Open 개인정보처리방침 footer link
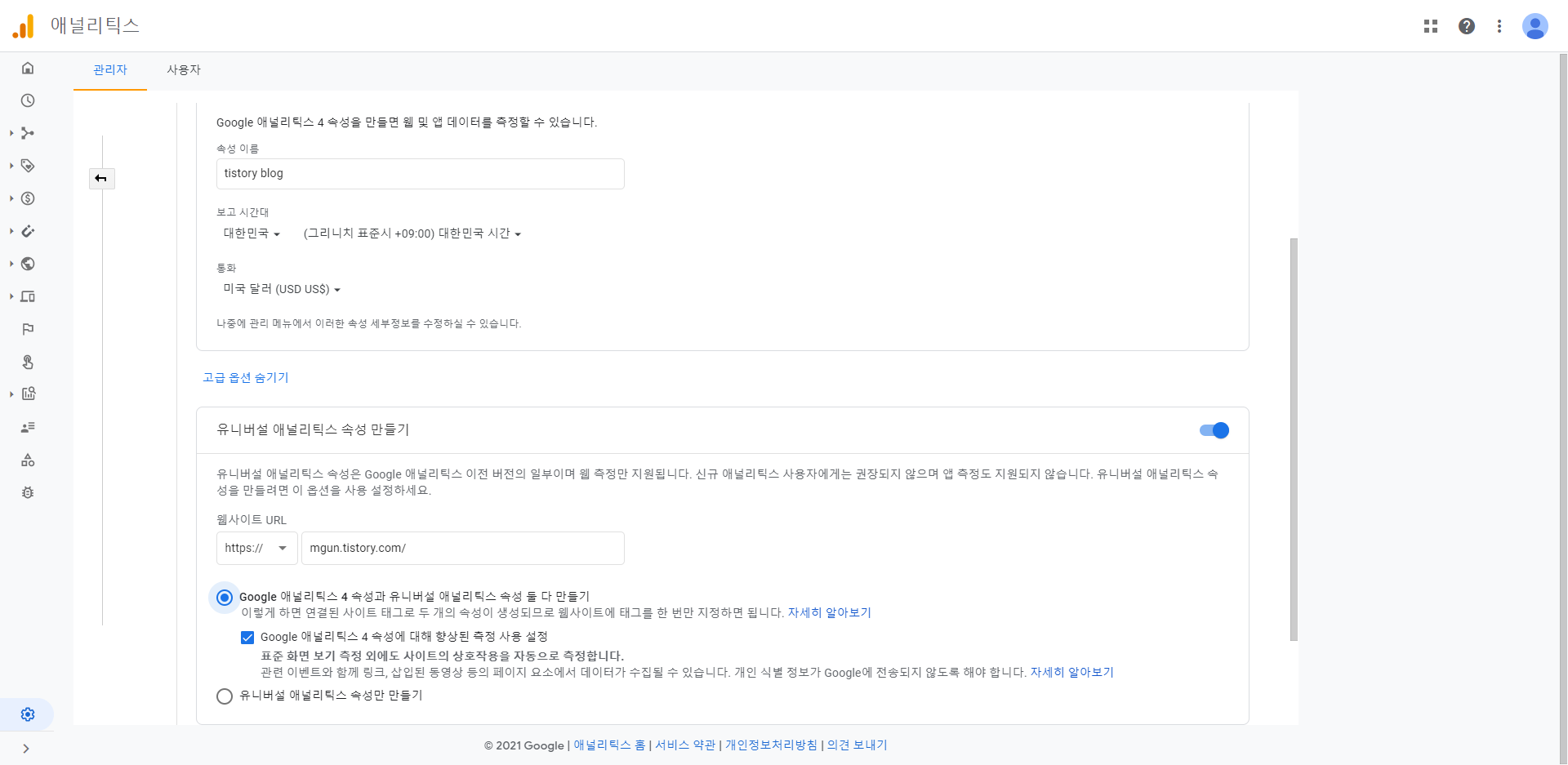The image size is (1568, 765). tap(771, 745)
